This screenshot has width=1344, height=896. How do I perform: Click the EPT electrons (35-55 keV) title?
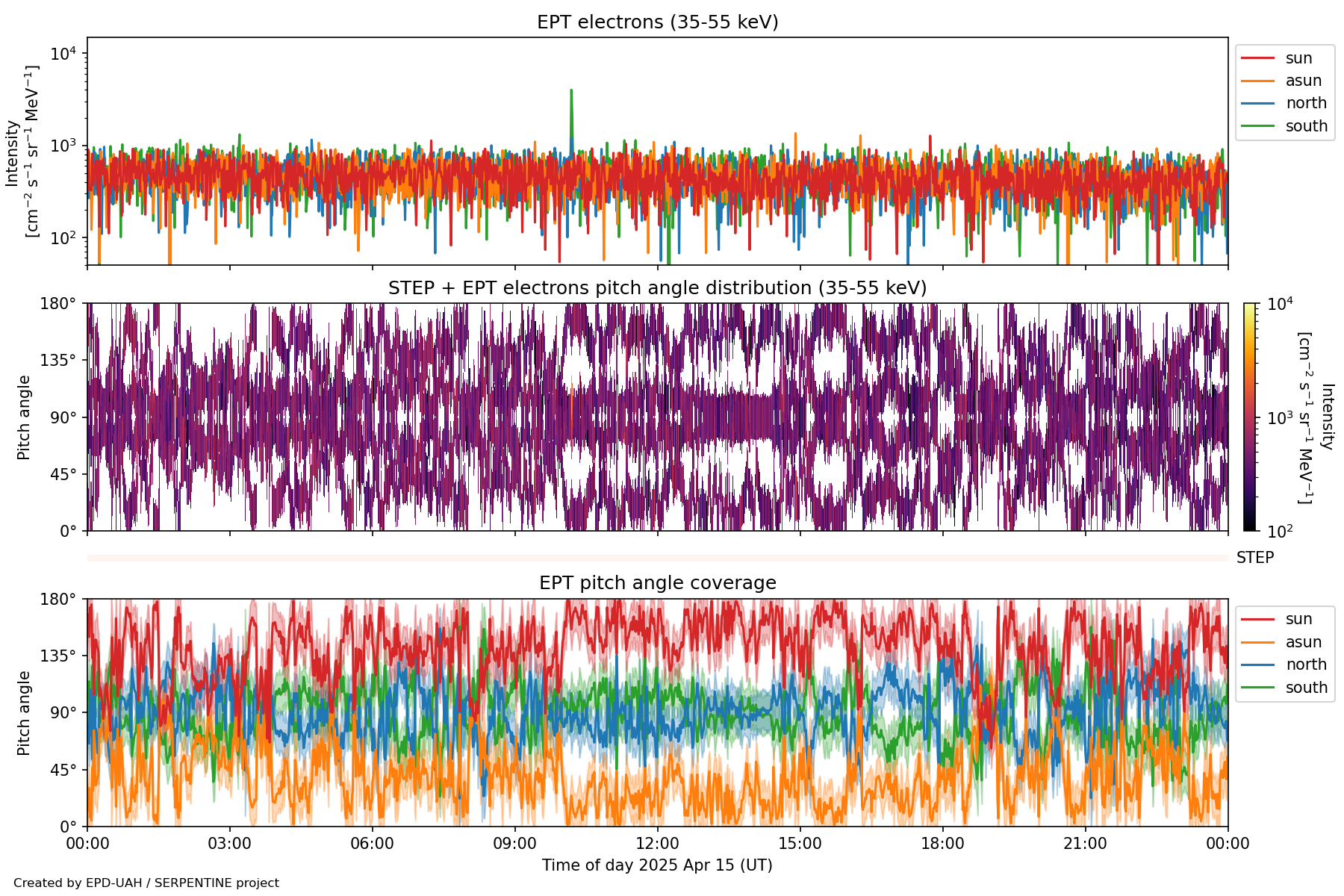click(x=657, y=22)
